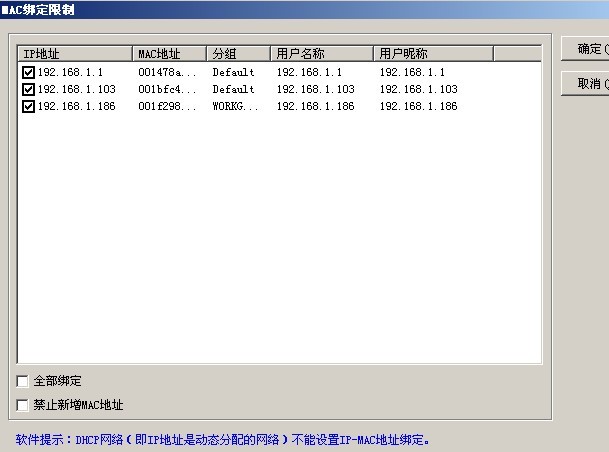Click the 用户昵称 cell 192.168.1.186
The width and height of the screenshot is (609, 452).
click(x=418, y=106)
